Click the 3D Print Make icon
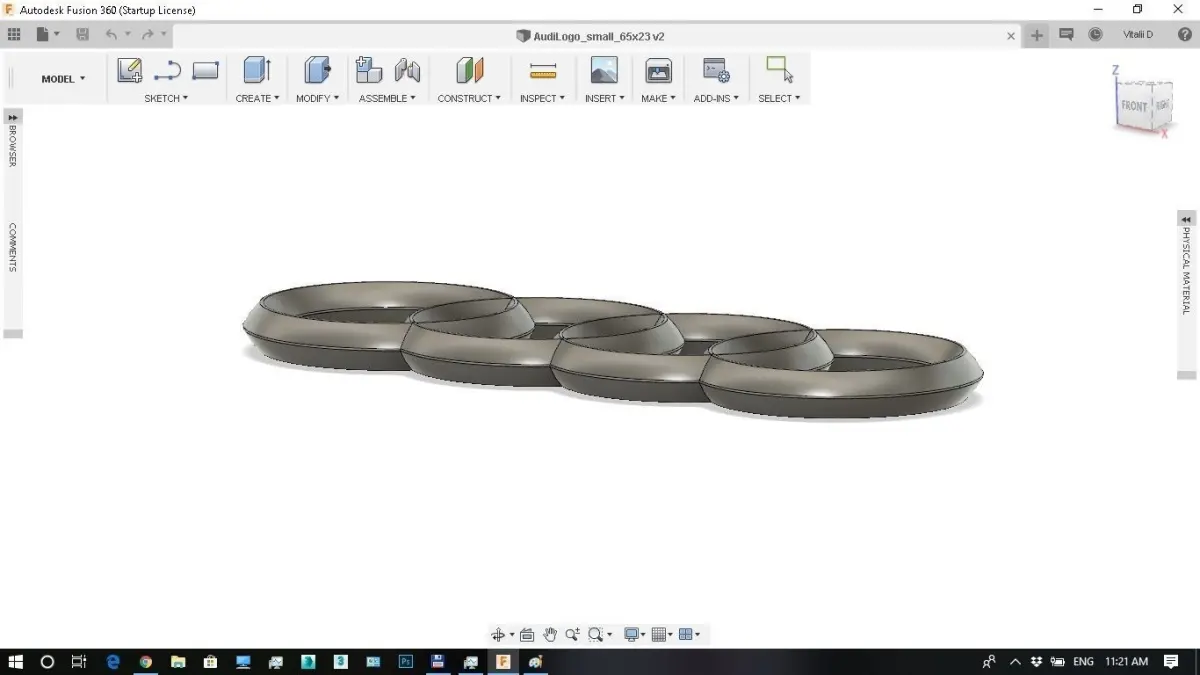This screenshot has height=675, width=1200. click(658, 70)
